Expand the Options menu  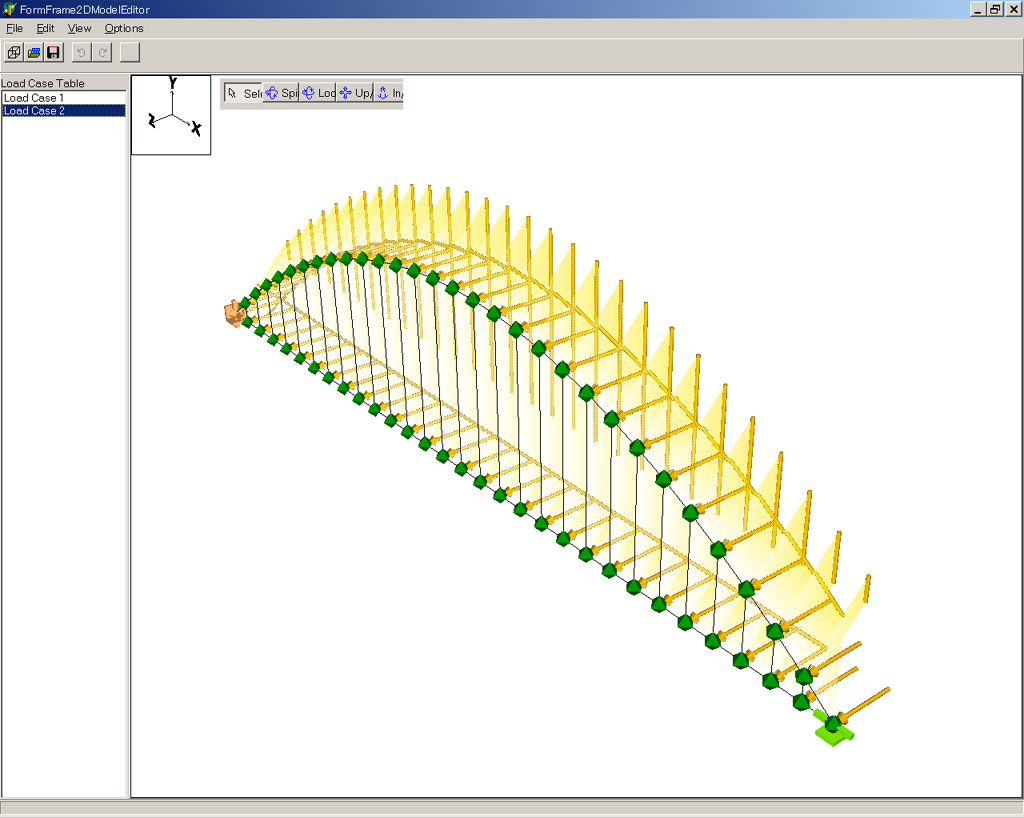click(x=124, y=28)
